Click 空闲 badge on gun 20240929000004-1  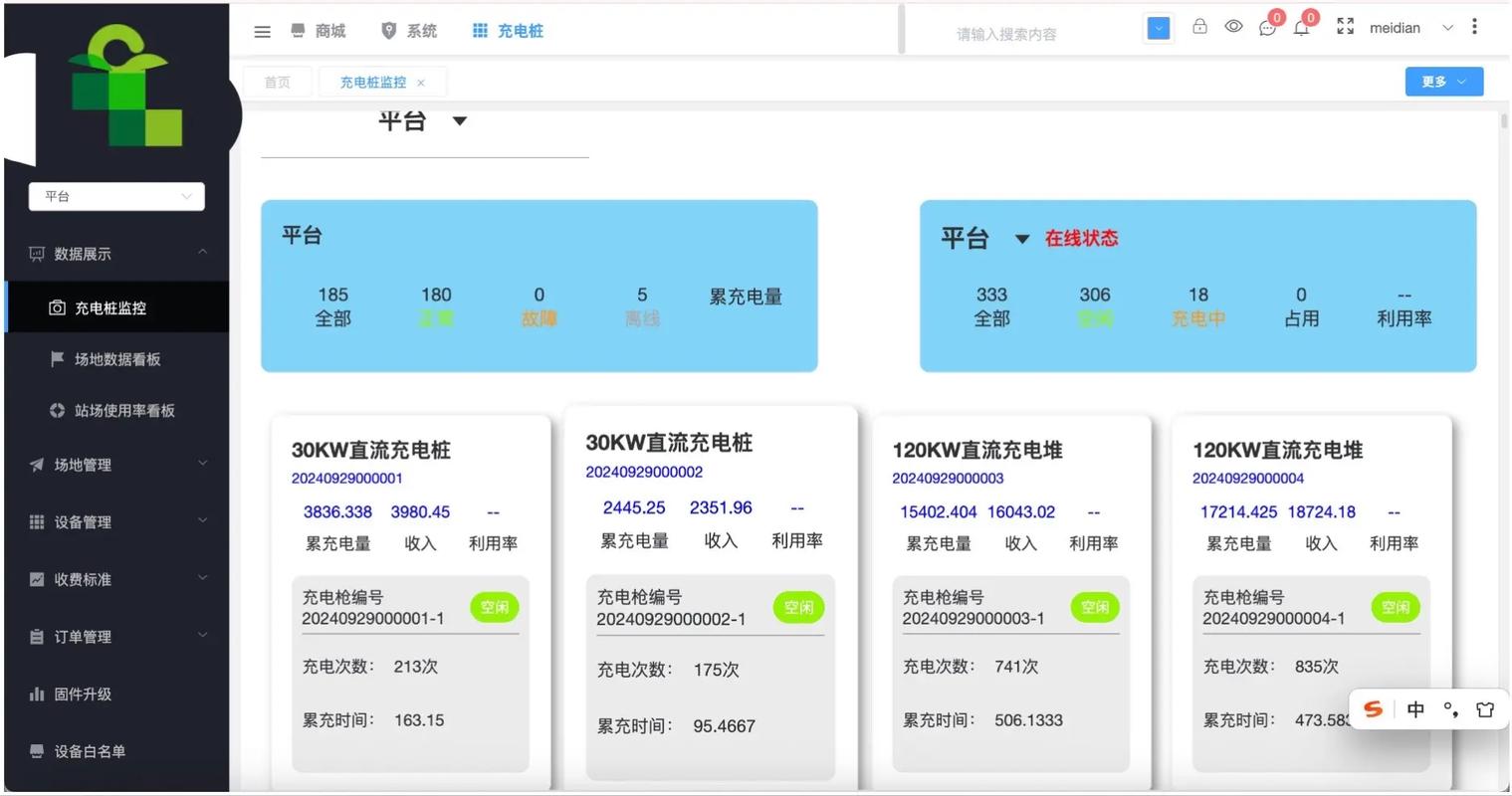click(1396, 607)
